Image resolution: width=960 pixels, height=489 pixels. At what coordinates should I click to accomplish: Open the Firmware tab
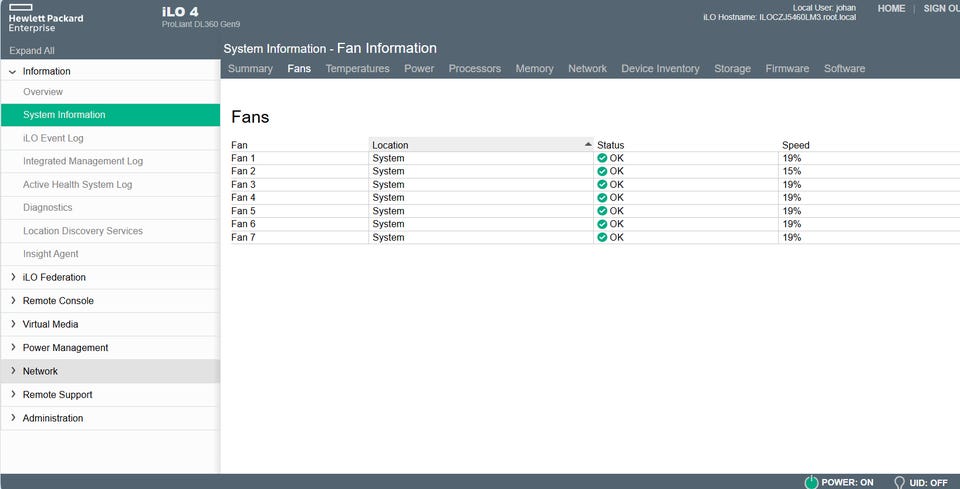tap(787, 69)
